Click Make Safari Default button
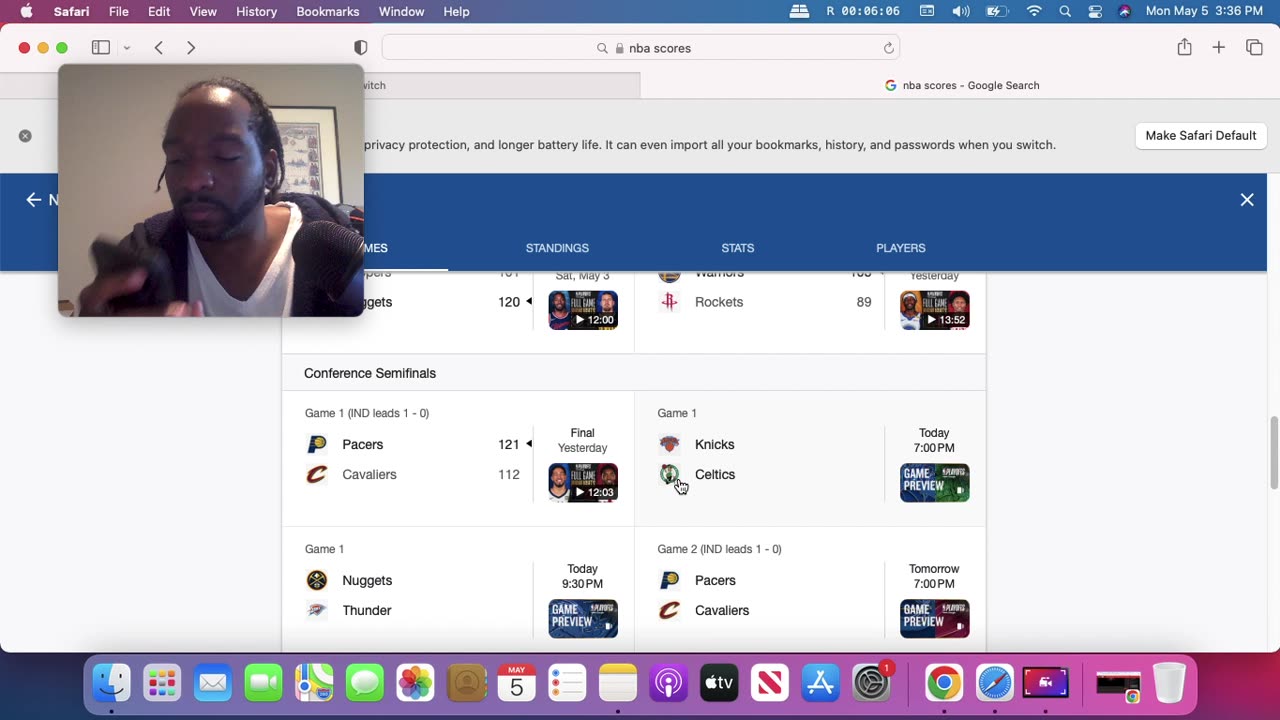The width and height of the screenshot is (1280, 720). [x=1200, y=136]
